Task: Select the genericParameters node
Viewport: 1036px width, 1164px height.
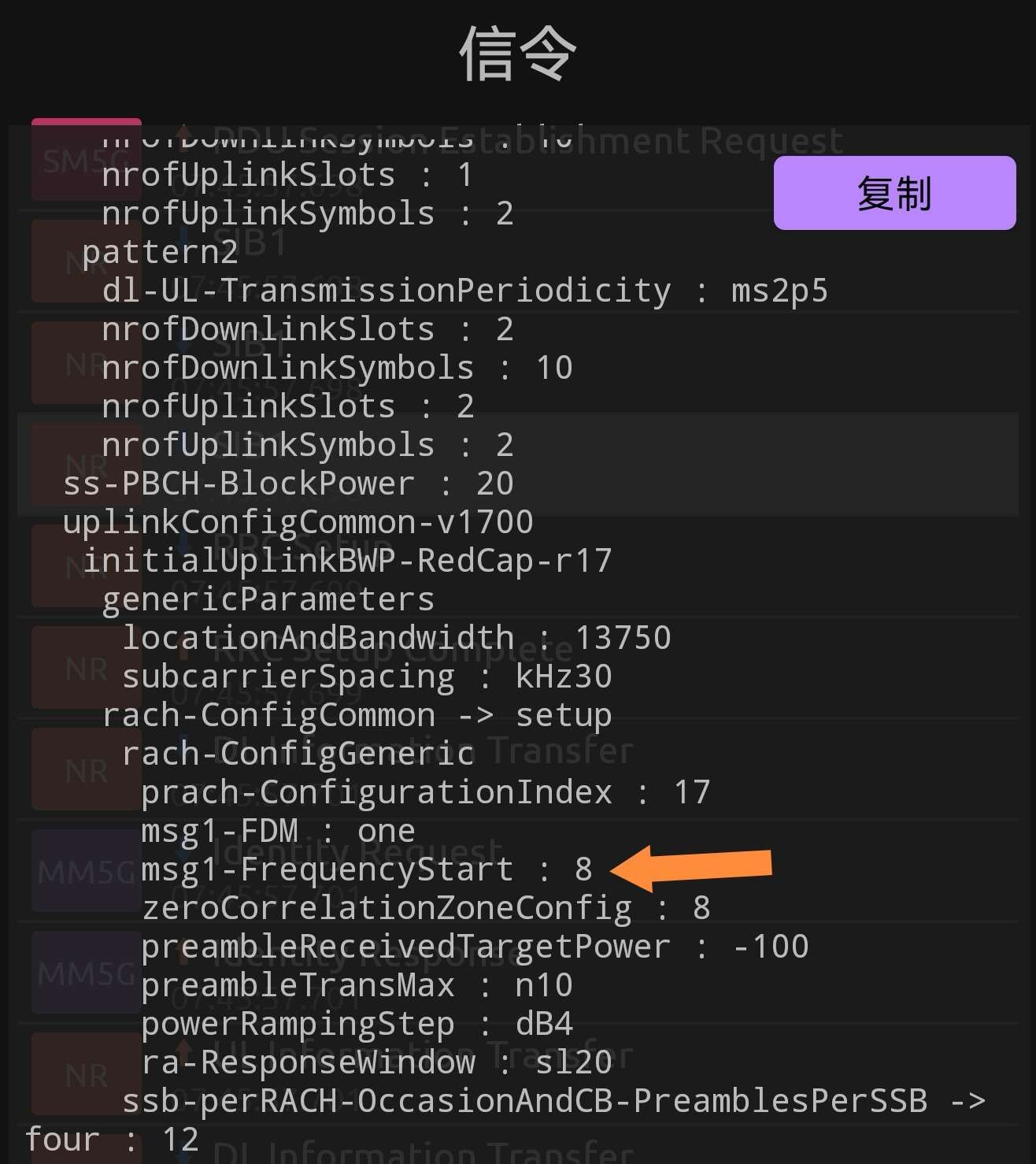Action: point(268,599)
